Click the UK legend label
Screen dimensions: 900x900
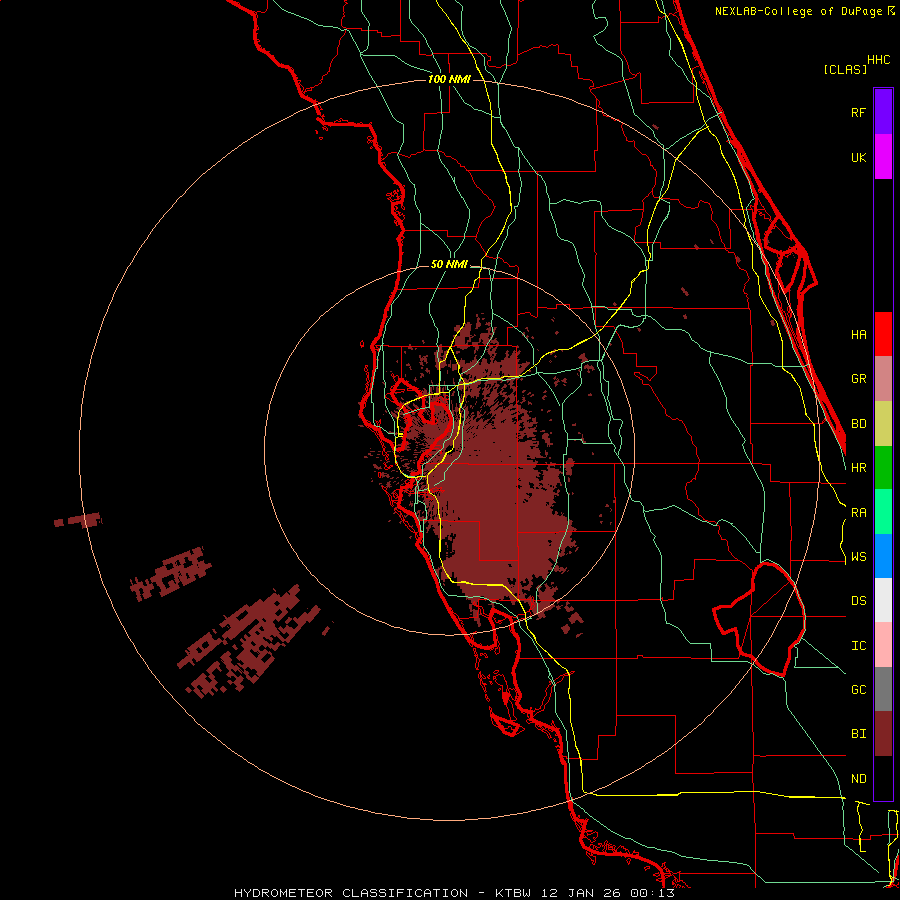point(858,157)
